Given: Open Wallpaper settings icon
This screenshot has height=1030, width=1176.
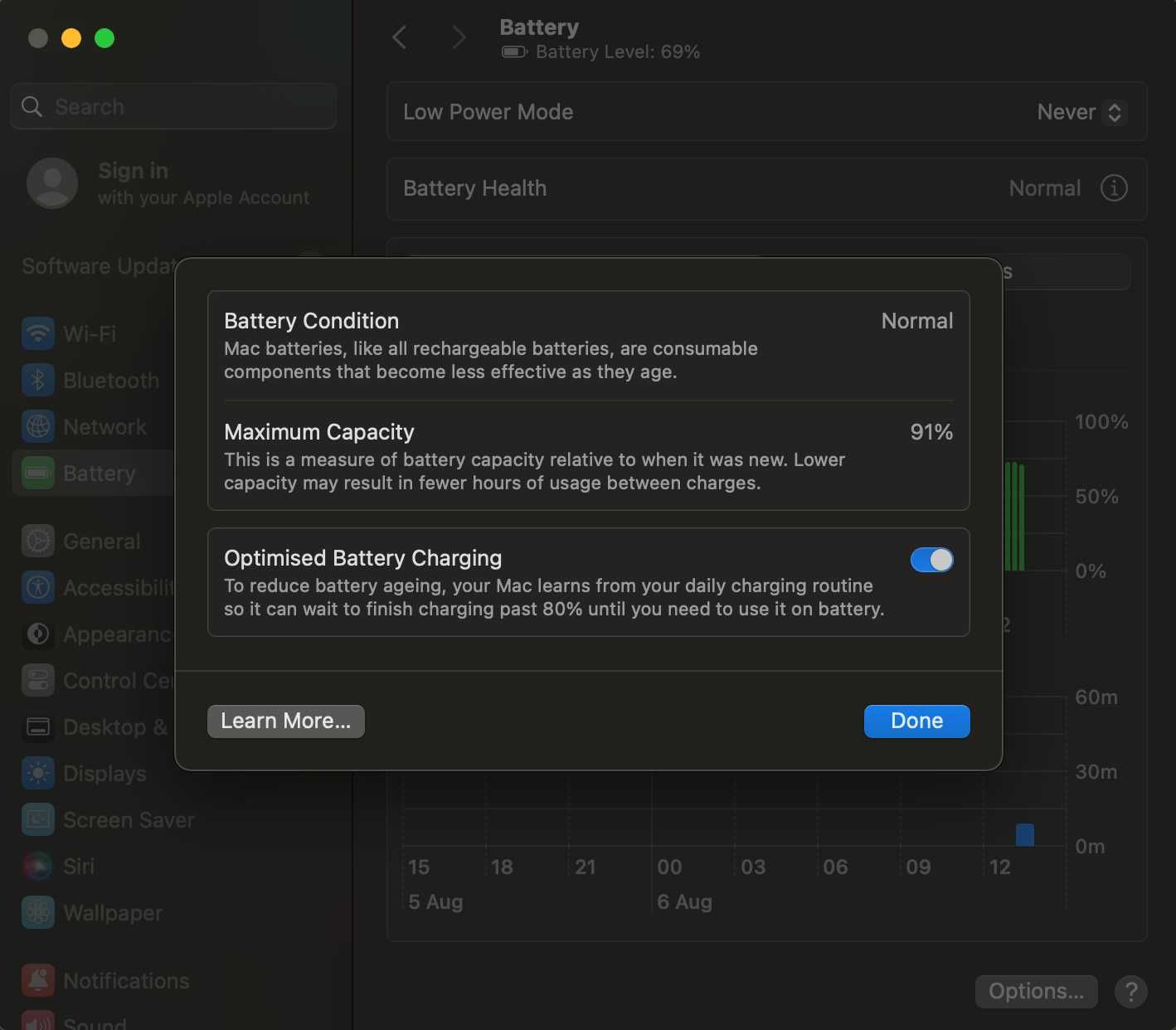Looking at the screenshot, I should pyautogui.click(x=37, y=912).
